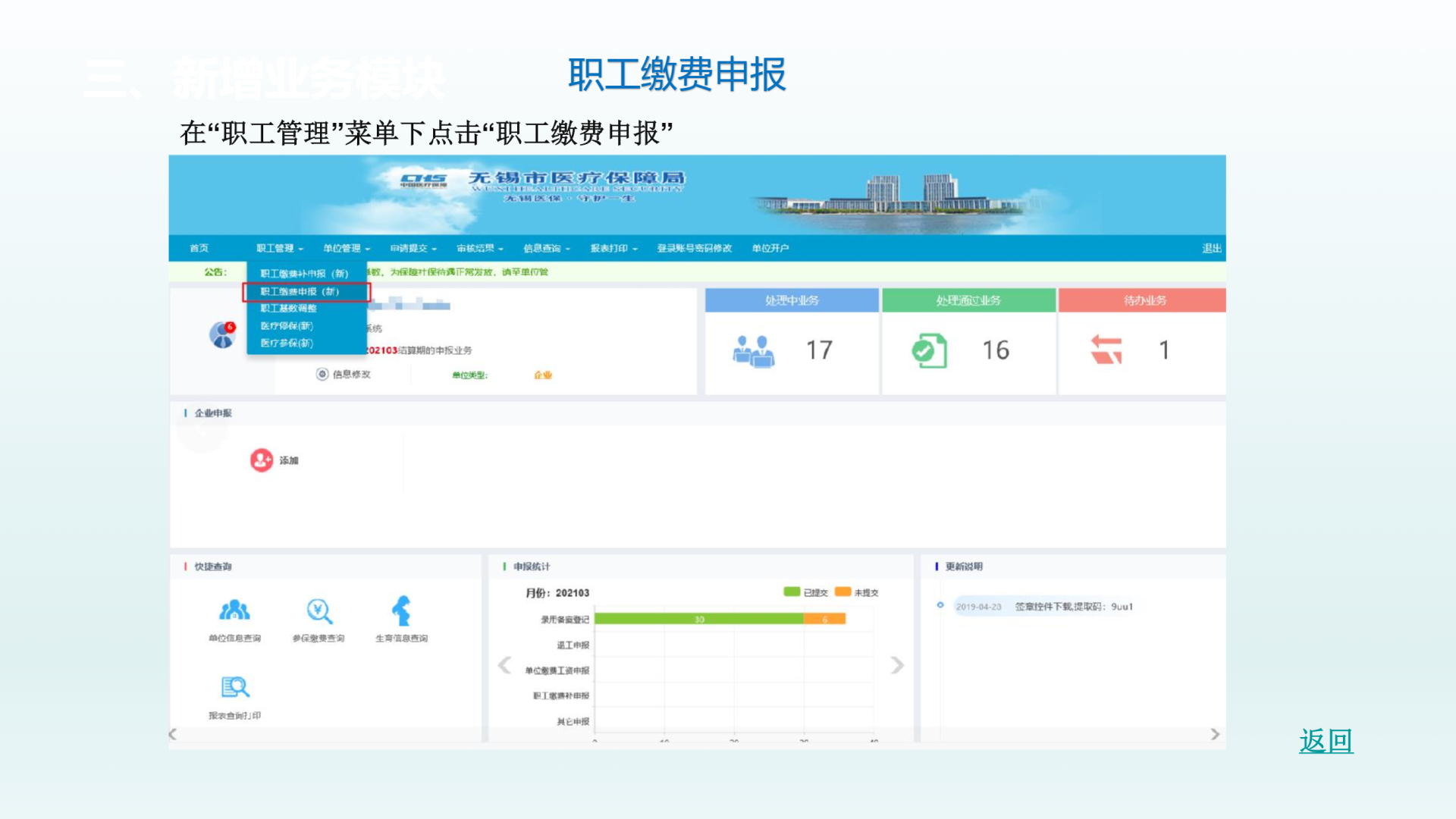
Task: Click the 返回 link
Action: [1326, 741]
